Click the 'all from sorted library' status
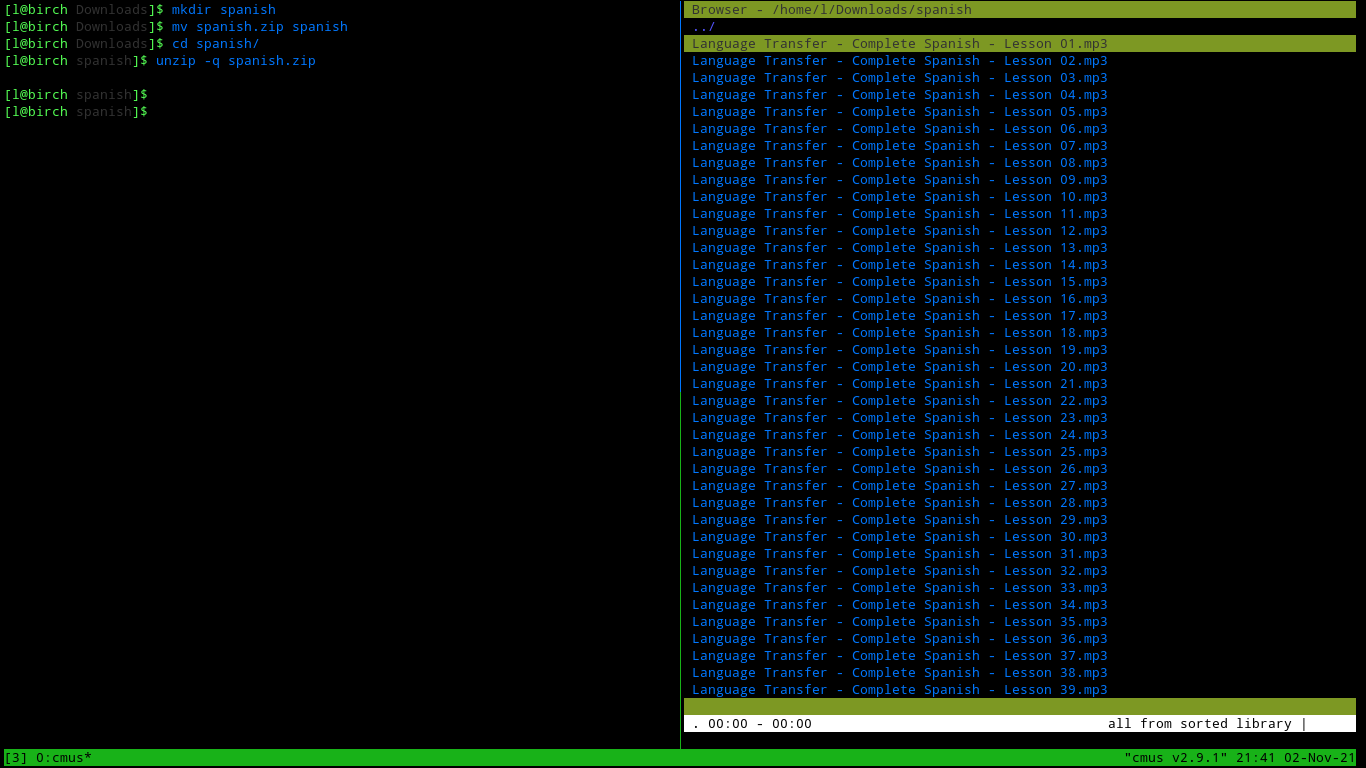This screenshot has width=1366, height=768. point(1199,723)
